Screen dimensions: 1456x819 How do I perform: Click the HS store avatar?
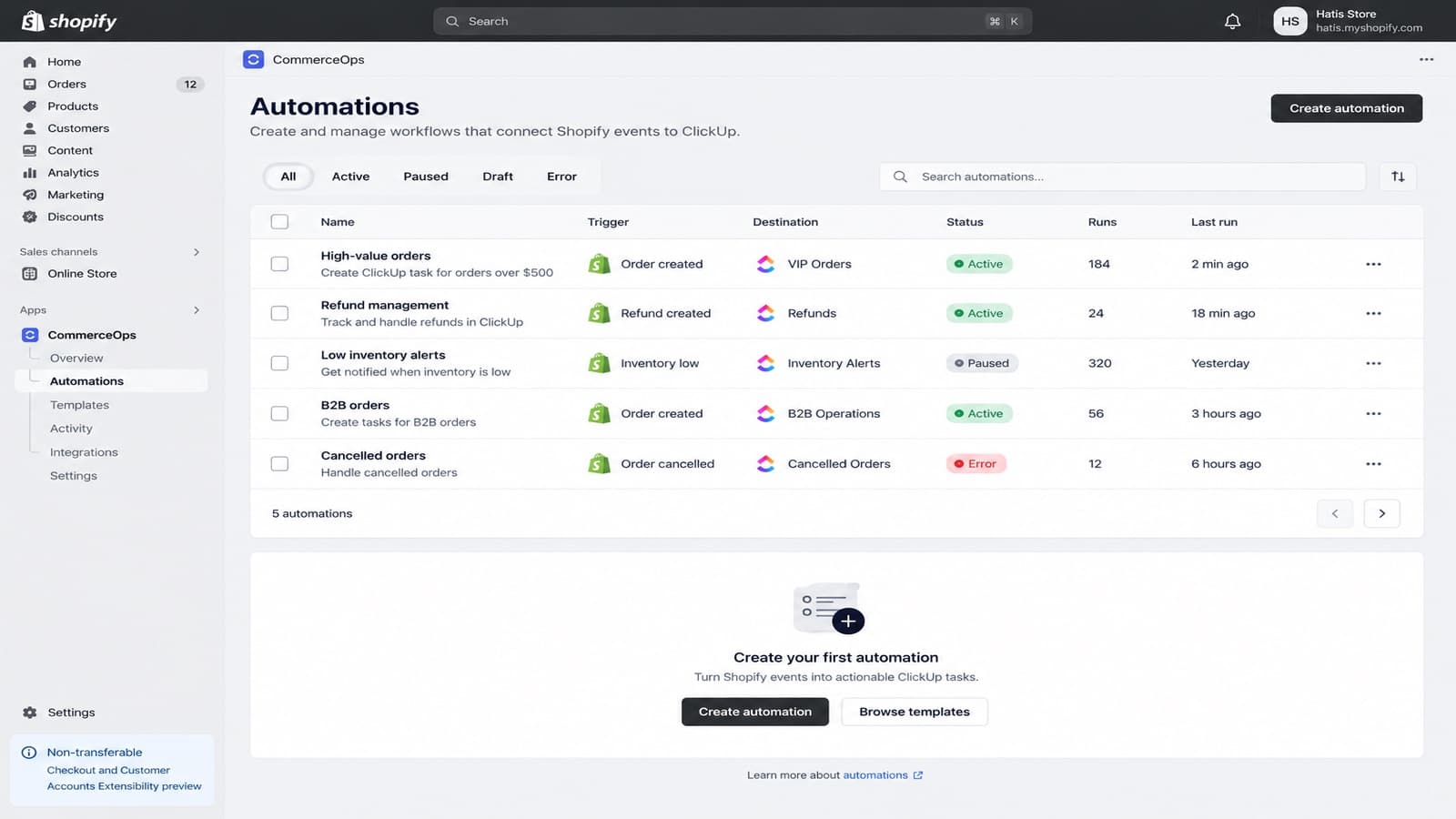[1289, 21]
